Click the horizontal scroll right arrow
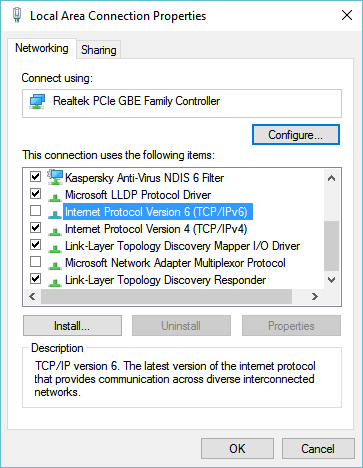 315,296
